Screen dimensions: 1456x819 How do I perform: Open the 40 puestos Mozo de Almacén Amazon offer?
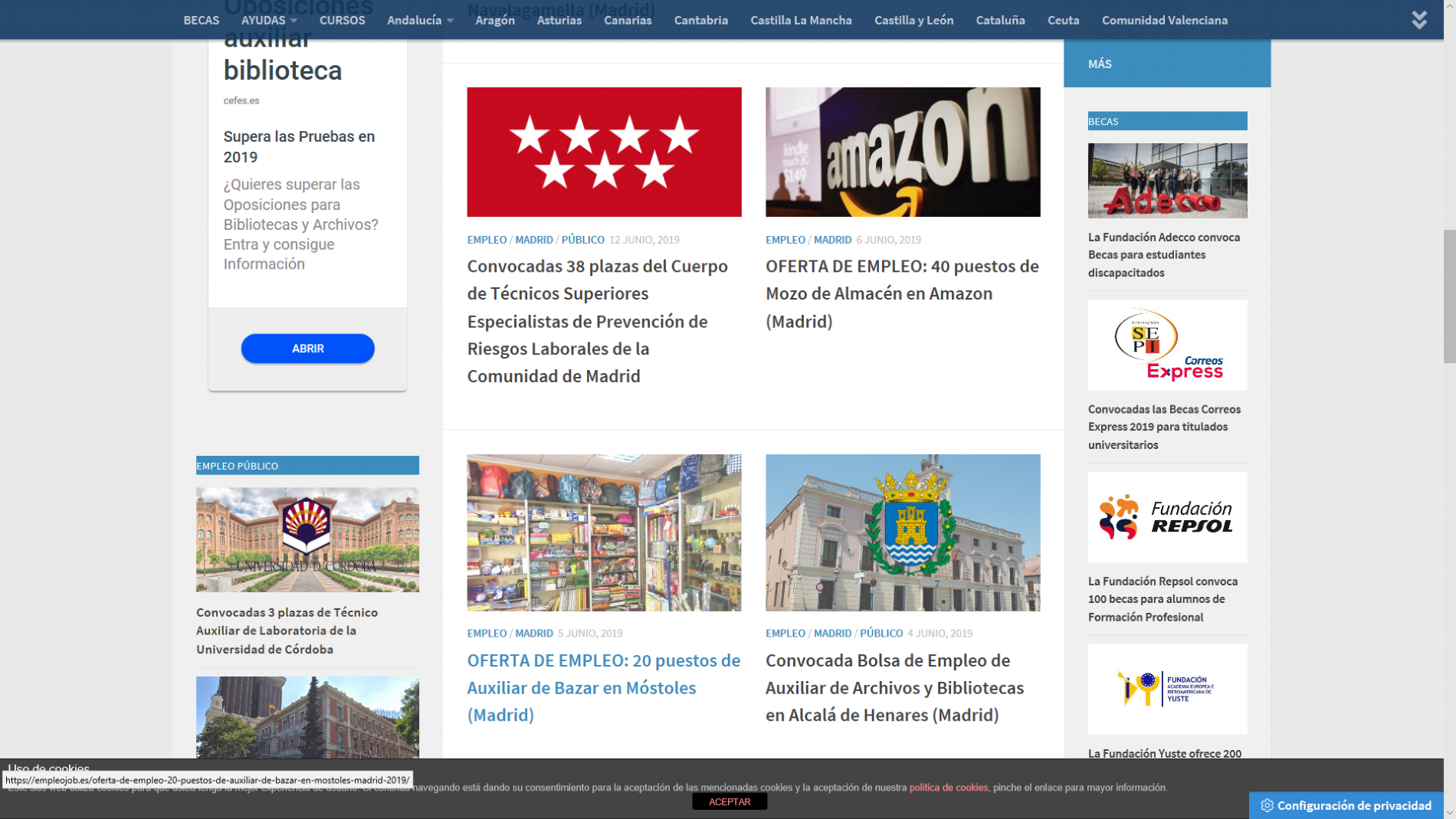click(902, 293)
